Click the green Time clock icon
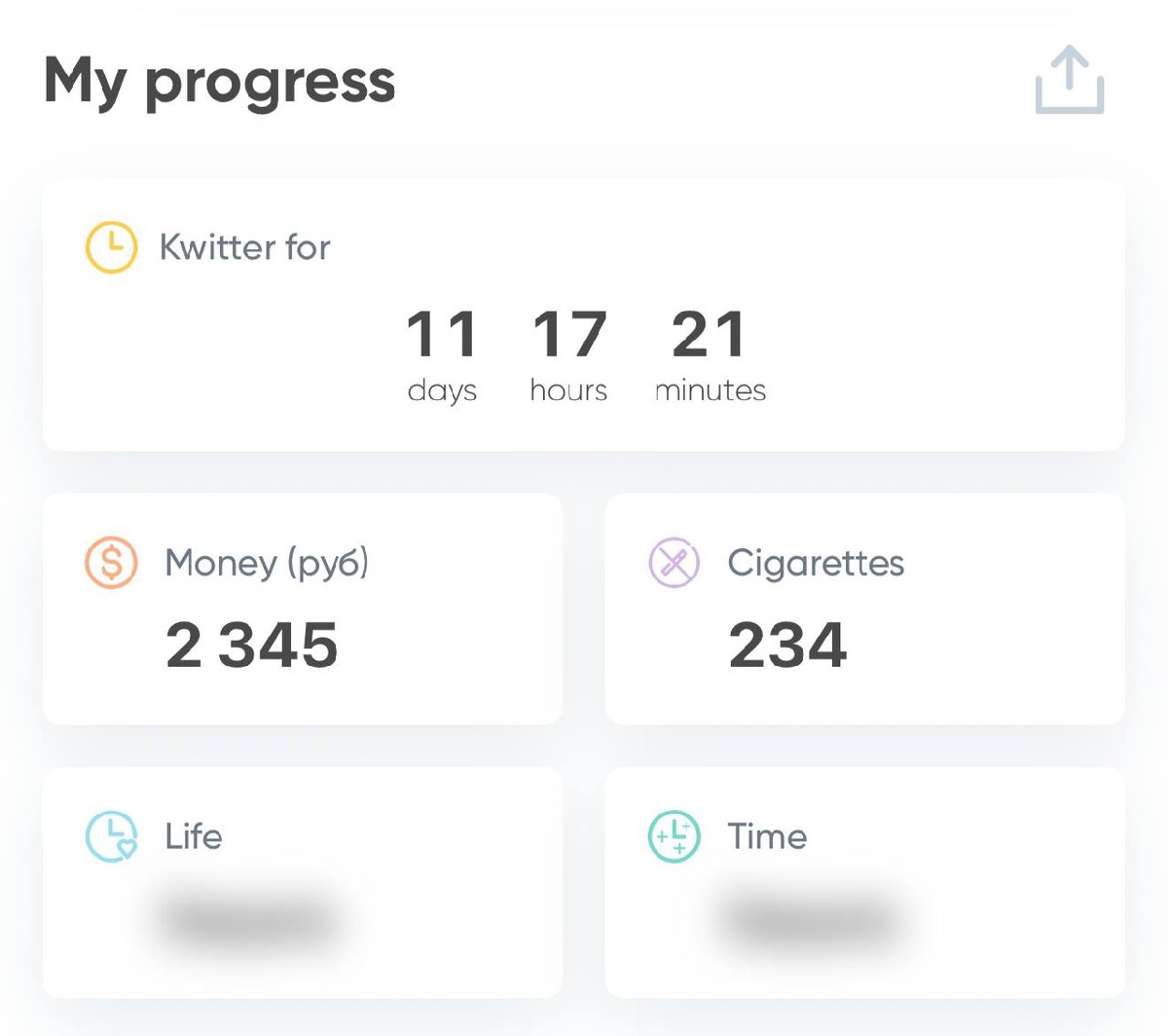Screen dimensions: 1168x1036 (674, 836)
